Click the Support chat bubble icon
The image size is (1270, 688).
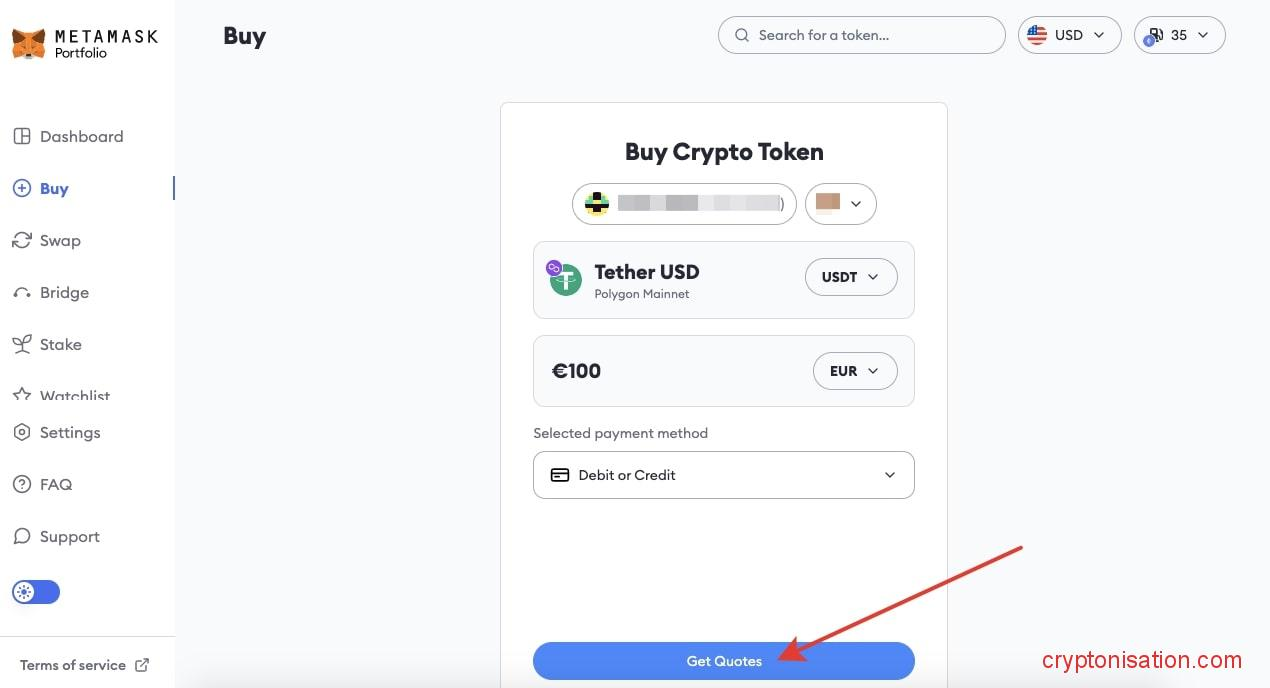(x=21, y=537)
